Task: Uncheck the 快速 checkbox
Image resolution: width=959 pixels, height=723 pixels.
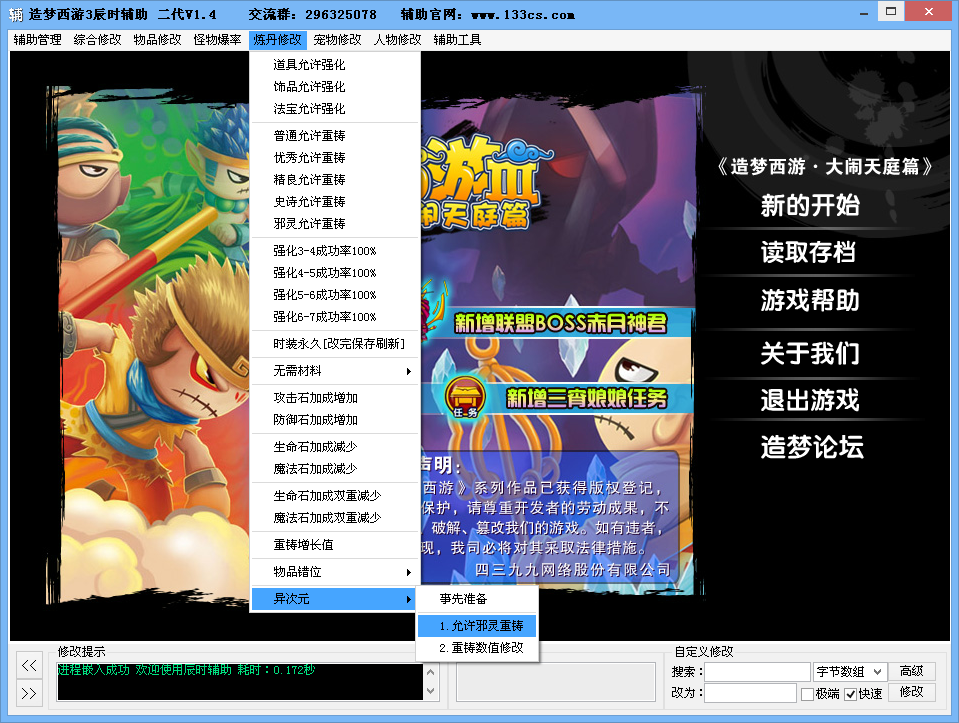Action: 851,694
